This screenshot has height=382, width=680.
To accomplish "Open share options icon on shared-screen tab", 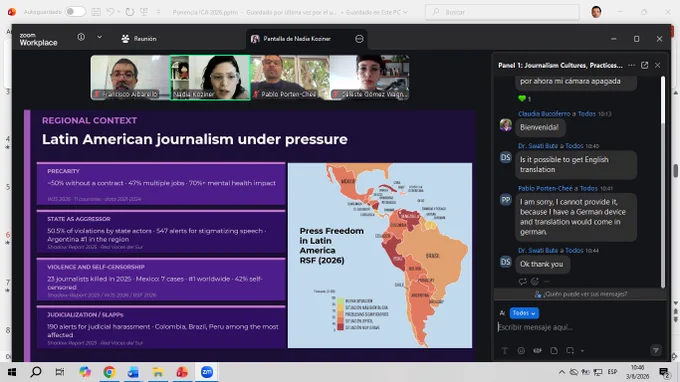I will point(359,39).
